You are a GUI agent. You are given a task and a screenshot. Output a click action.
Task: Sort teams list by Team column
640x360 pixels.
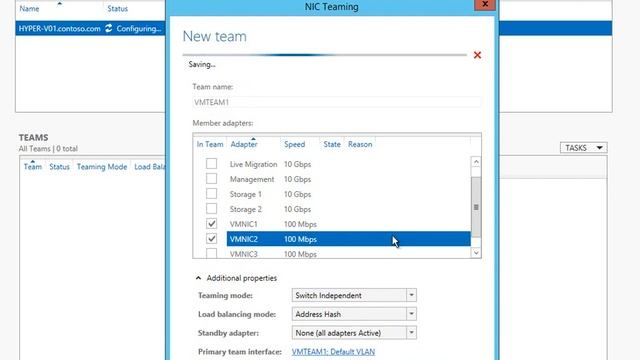[33, 167]
